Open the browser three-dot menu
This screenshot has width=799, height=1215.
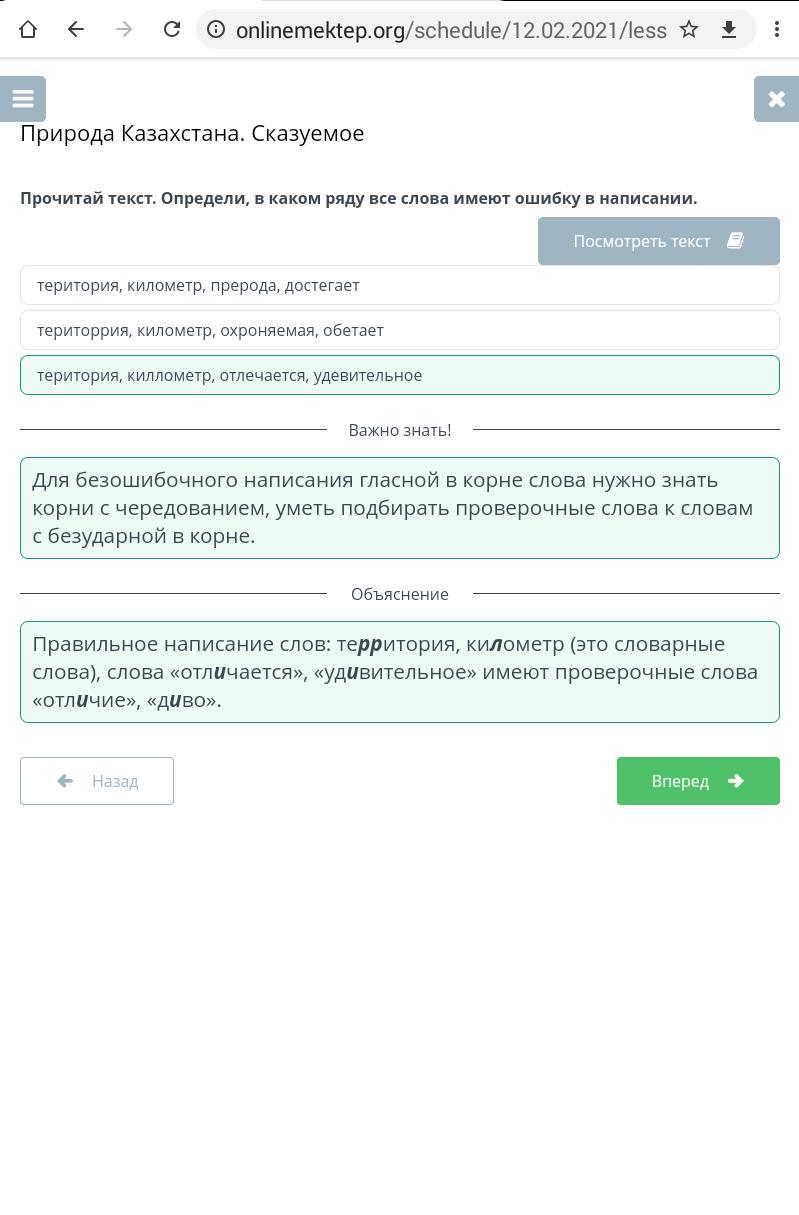point(777,29)
